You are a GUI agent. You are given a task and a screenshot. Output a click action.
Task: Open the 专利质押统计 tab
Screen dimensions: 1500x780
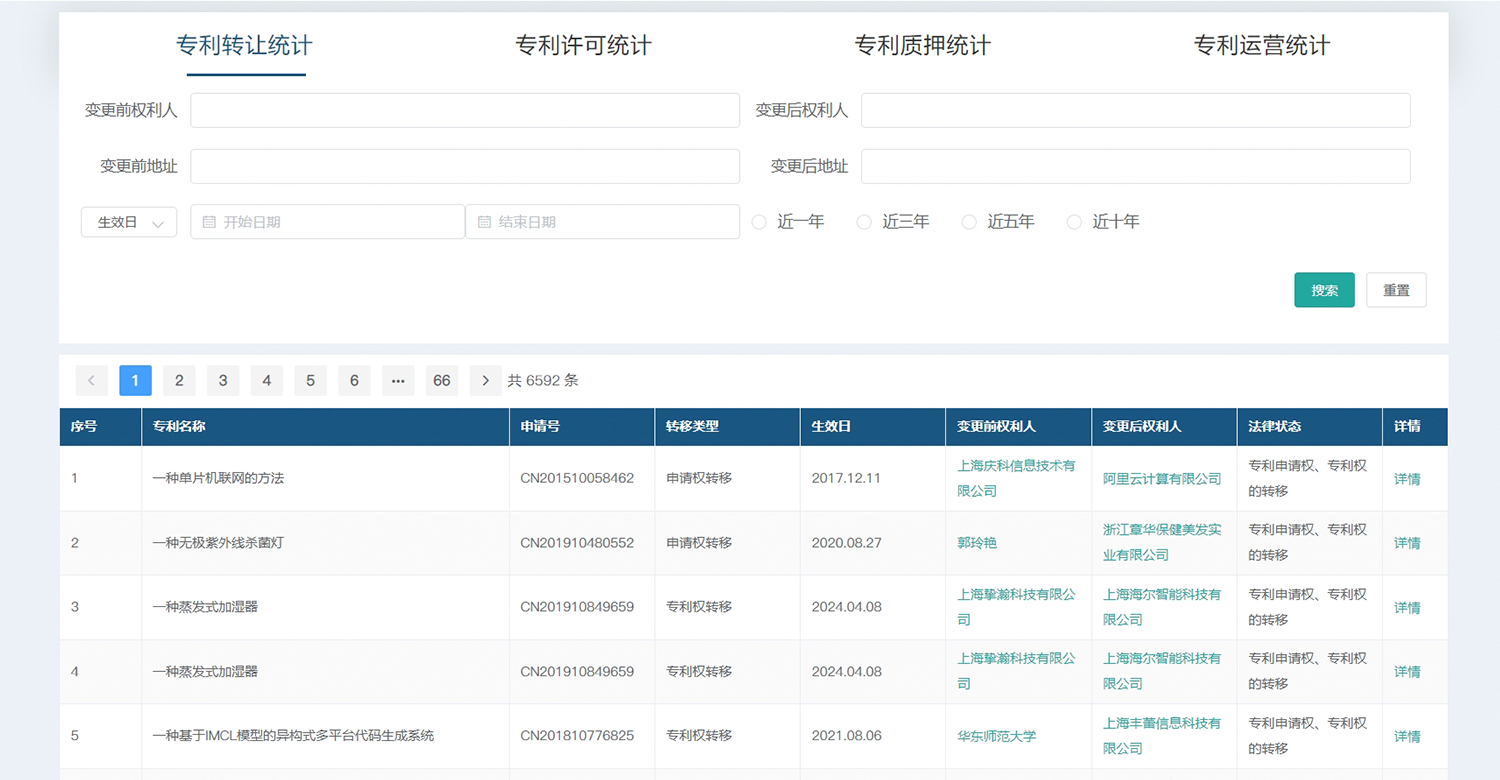click(x=923, y=46)
